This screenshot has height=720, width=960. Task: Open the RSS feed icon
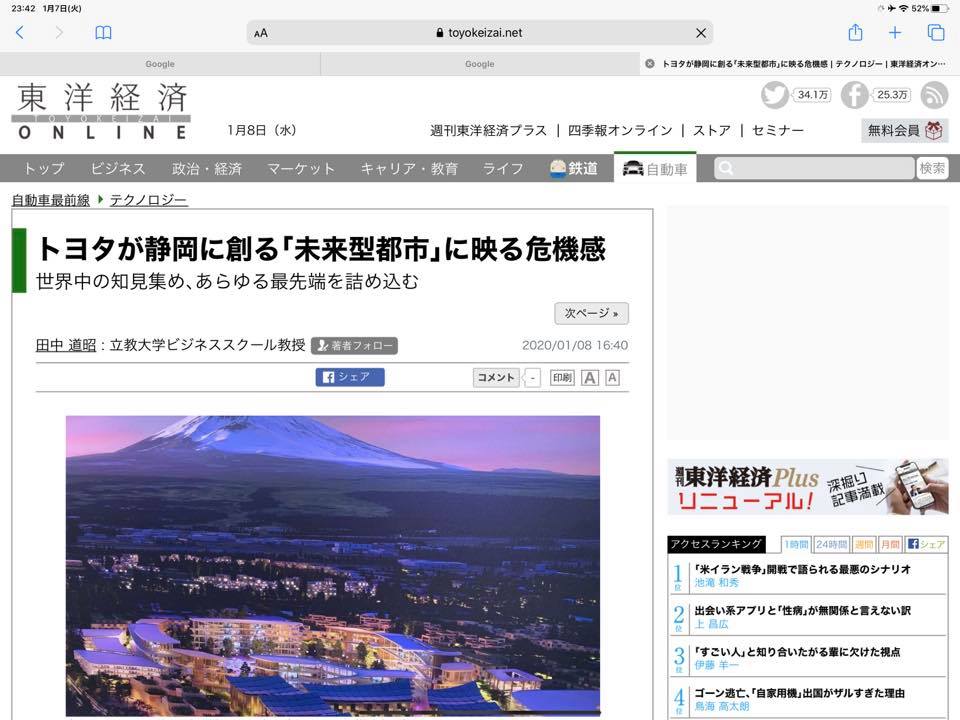pyautogui.click(x=934, y=95)
